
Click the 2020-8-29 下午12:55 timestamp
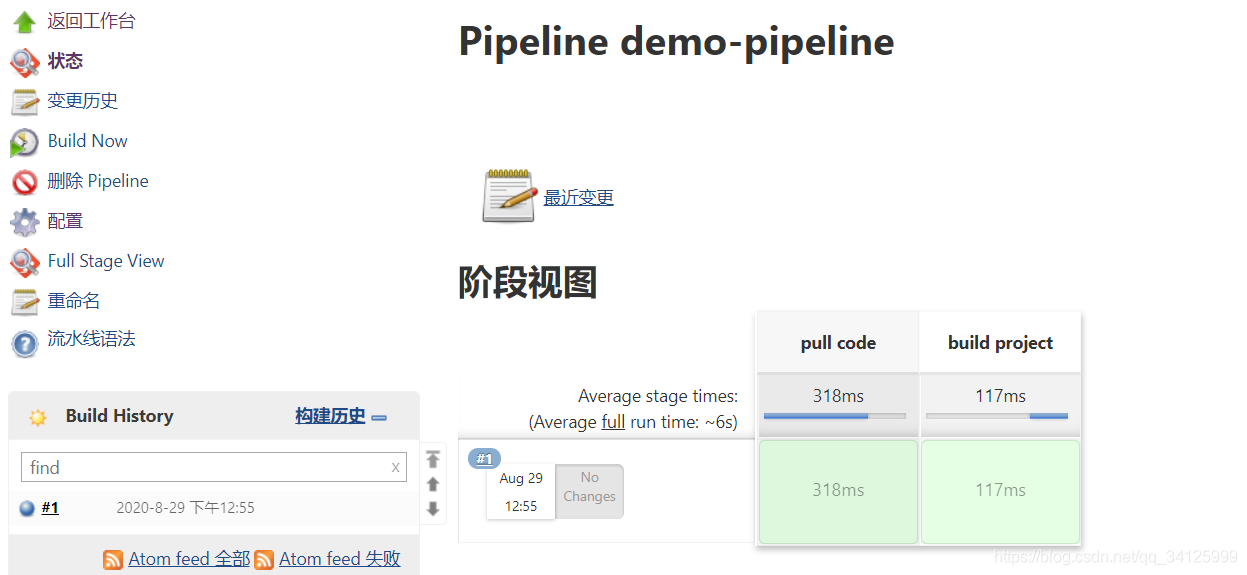[x=186, y=508]
